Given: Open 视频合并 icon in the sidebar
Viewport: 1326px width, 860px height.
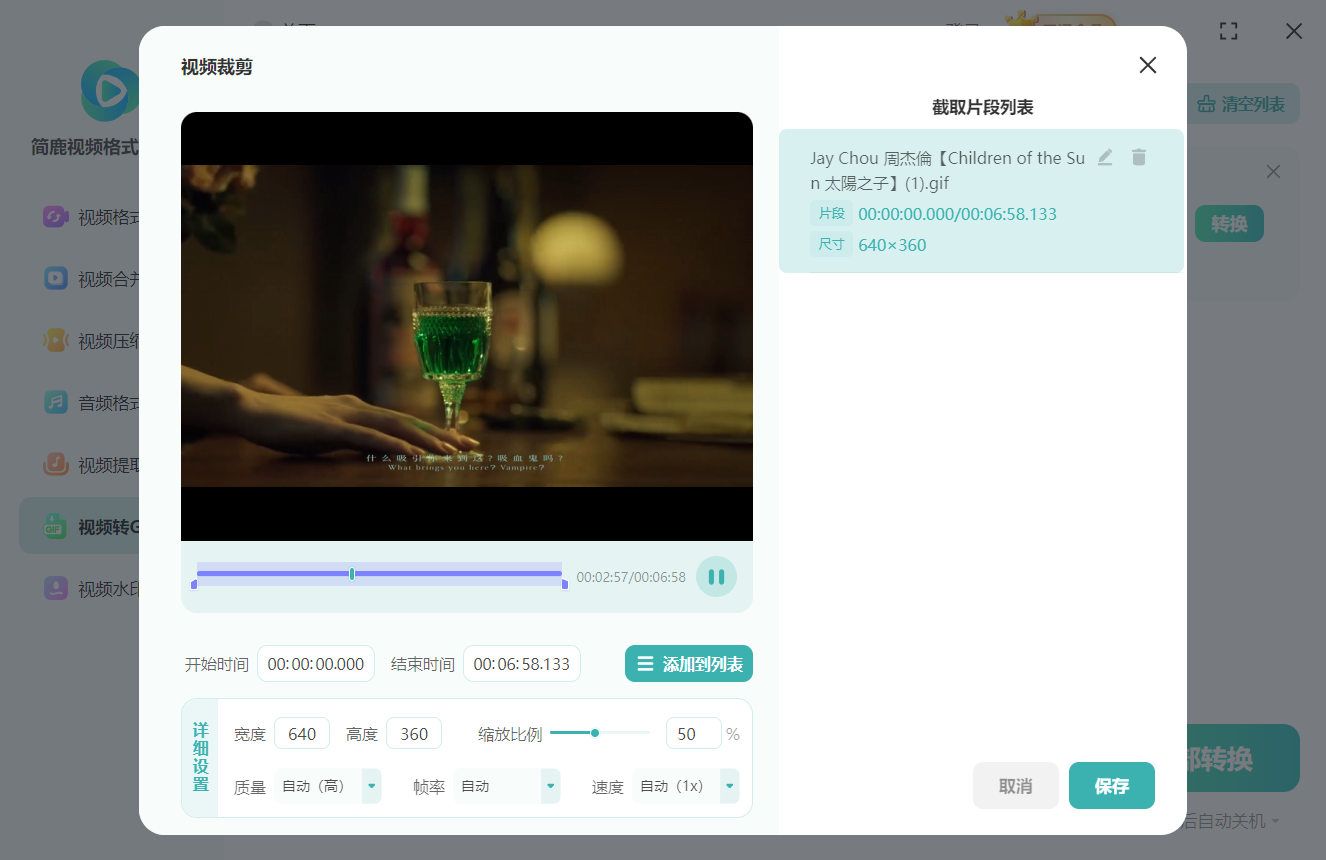Looking at the screenshot, I should 56,279.
